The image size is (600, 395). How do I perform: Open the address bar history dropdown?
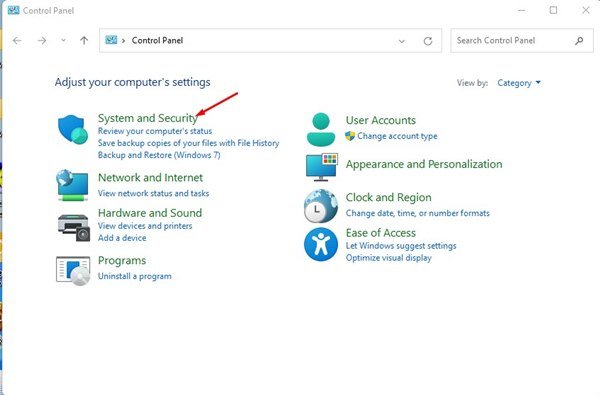pos(401,41)
